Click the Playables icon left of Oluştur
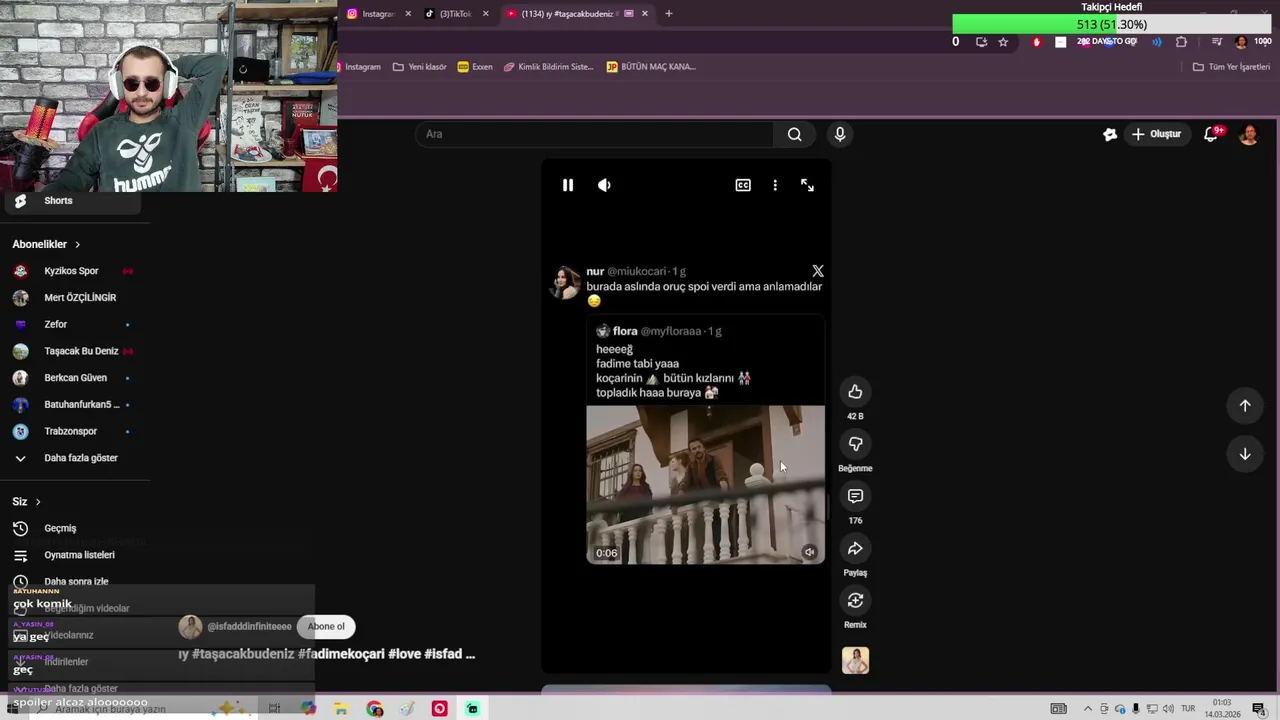This screenshot has height=720, width=1280. tap(1110, 134)
